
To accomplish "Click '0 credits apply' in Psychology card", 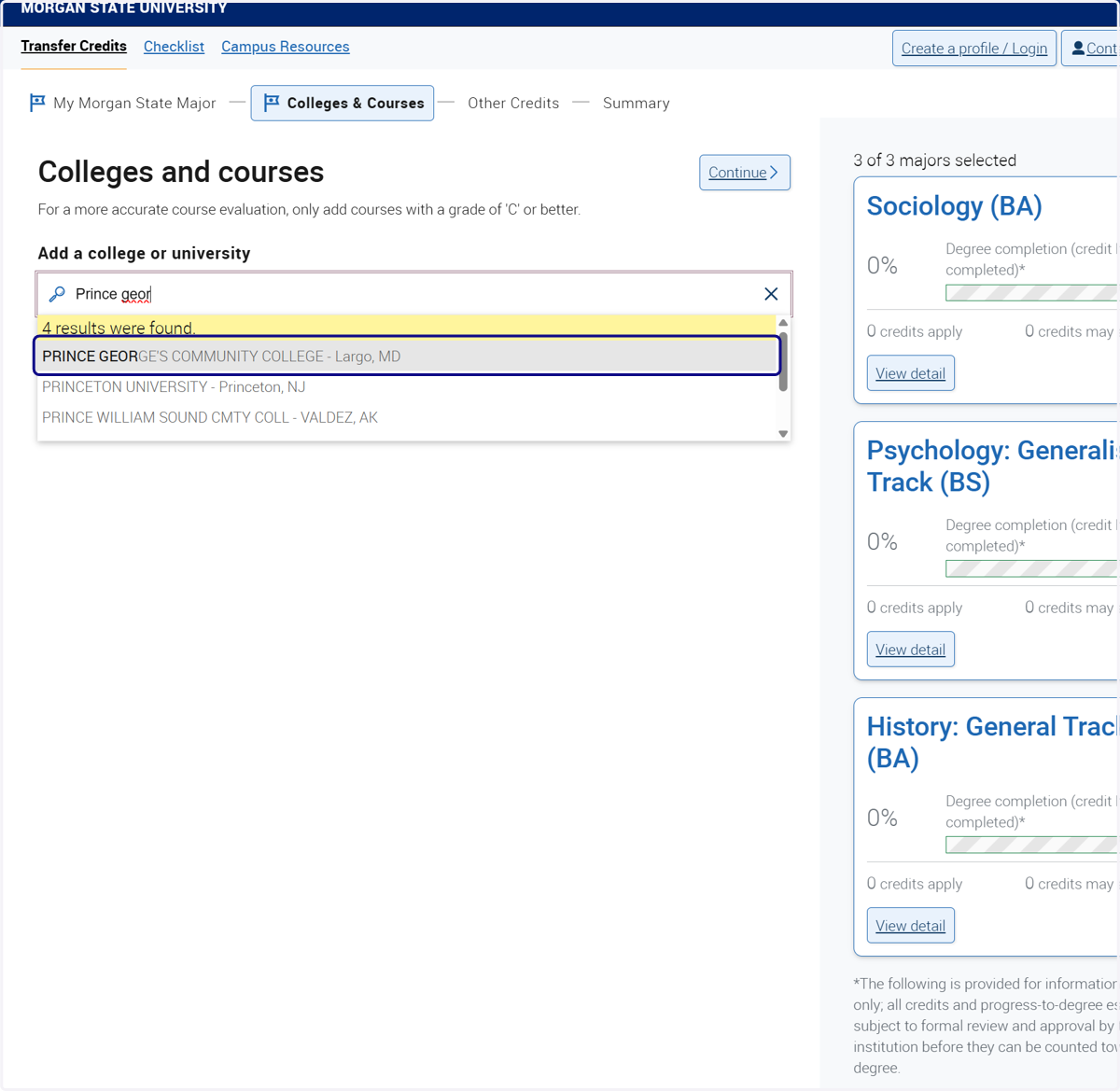I will (915, 608).
